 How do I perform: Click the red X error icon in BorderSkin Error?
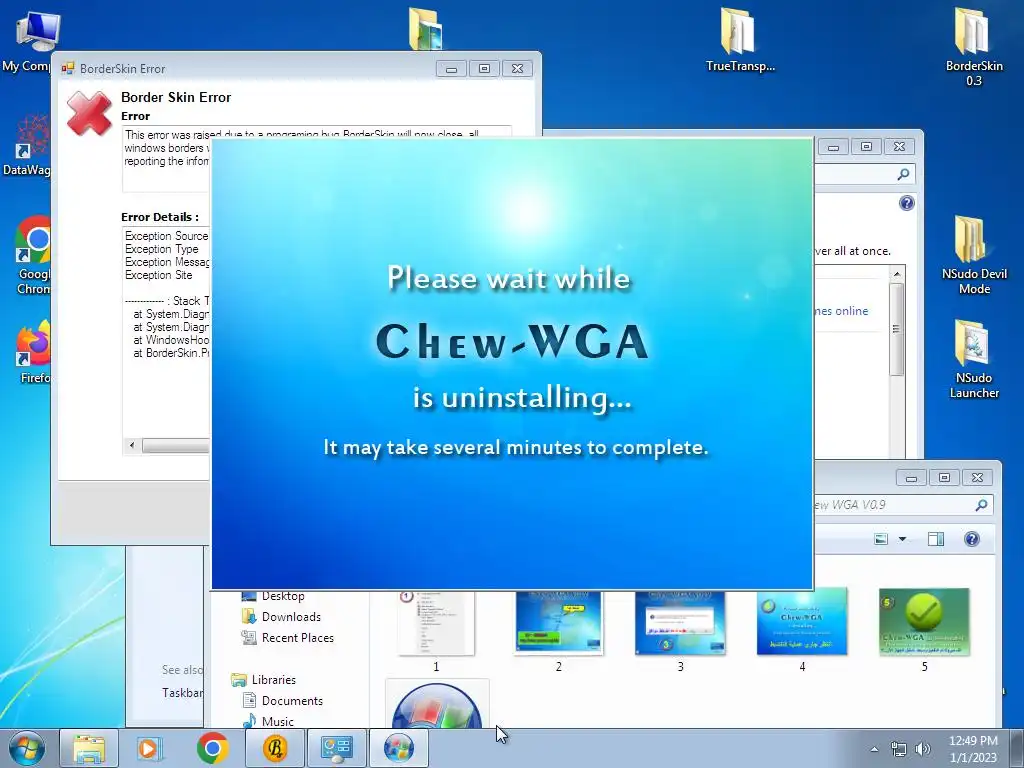(x=89, y=114)
